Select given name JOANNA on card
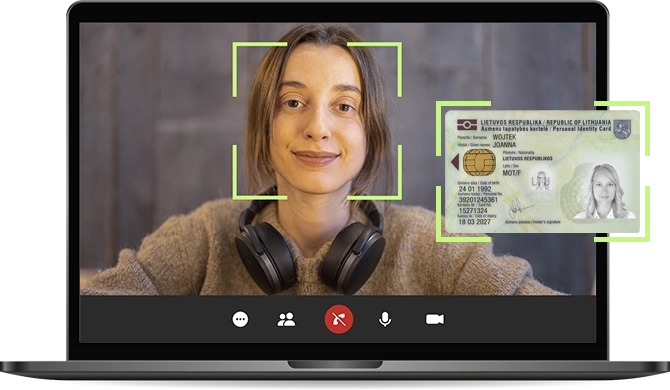This screenshot has width=670, height=390. coord(504,145)
